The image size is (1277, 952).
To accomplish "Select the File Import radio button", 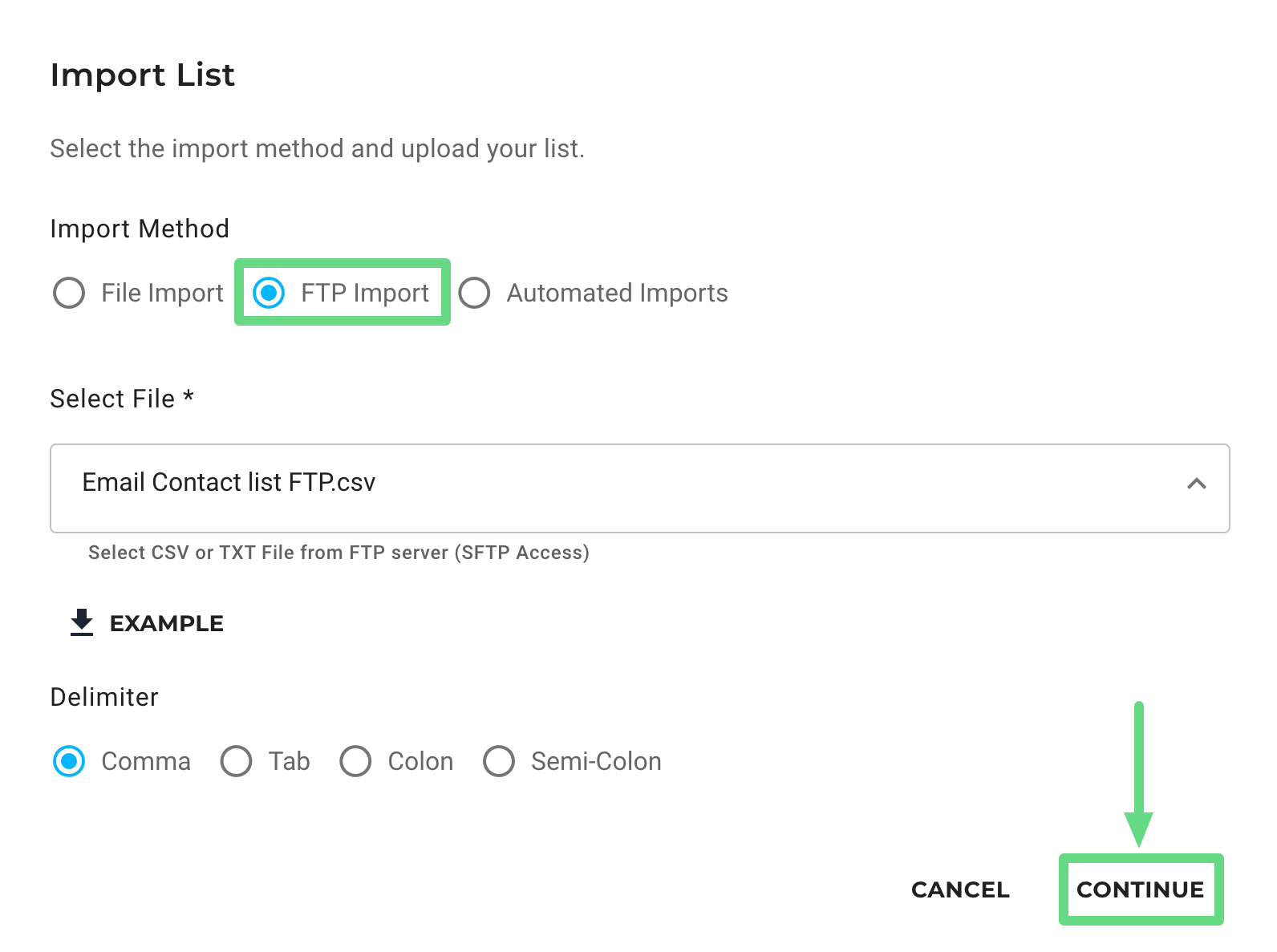I will pyautogui.click(x=69, y=293).
